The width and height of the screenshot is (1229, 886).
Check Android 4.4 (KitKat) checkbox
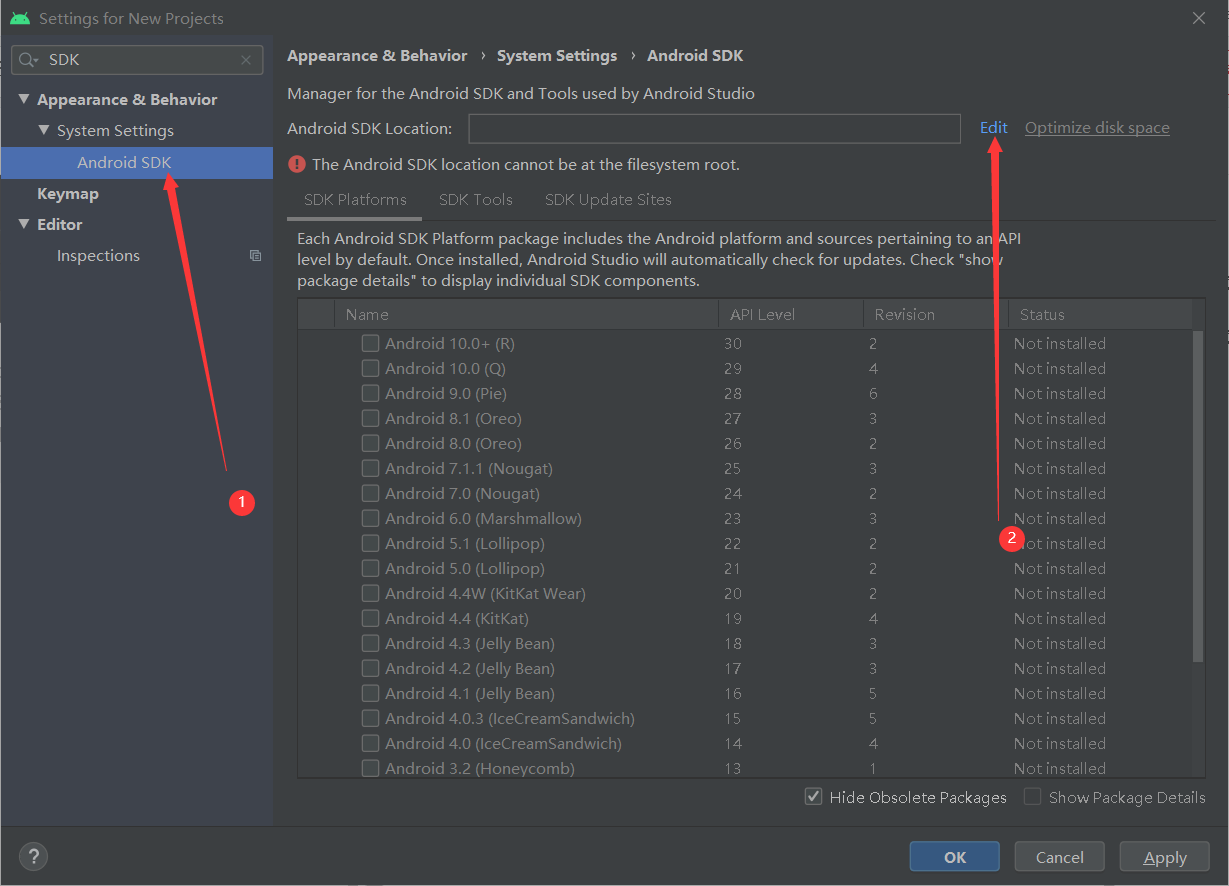pyautogui.click(x=370, y=618)
